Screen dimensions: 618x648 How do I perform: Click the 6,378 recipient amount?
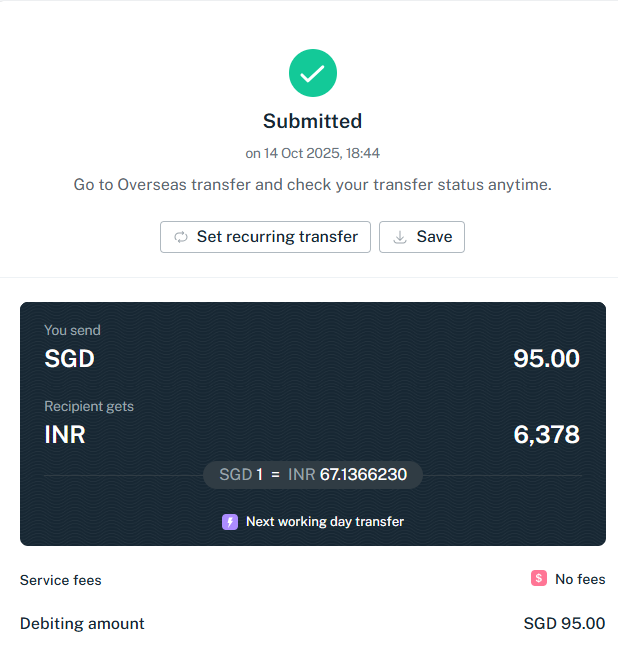[546, 435]
